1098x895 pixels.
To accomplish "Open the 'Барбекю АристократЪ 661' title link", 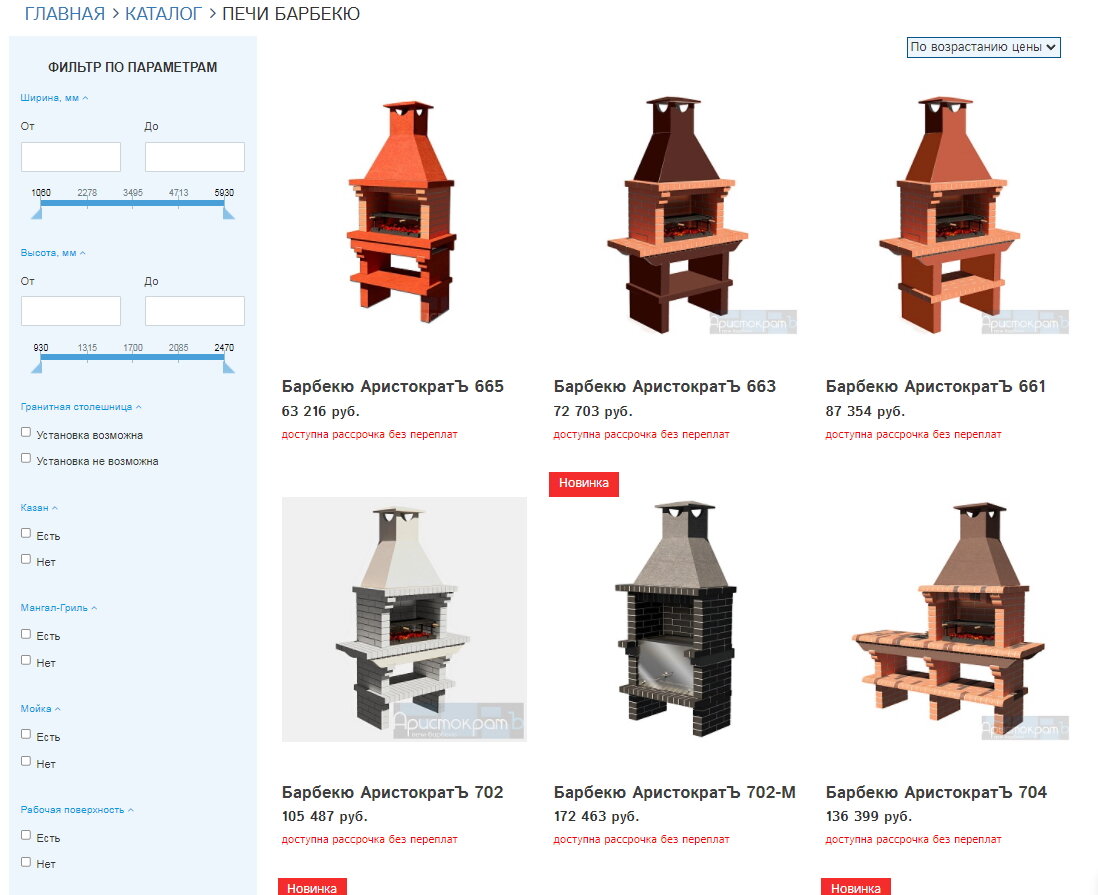I will [x=936, y=387].
